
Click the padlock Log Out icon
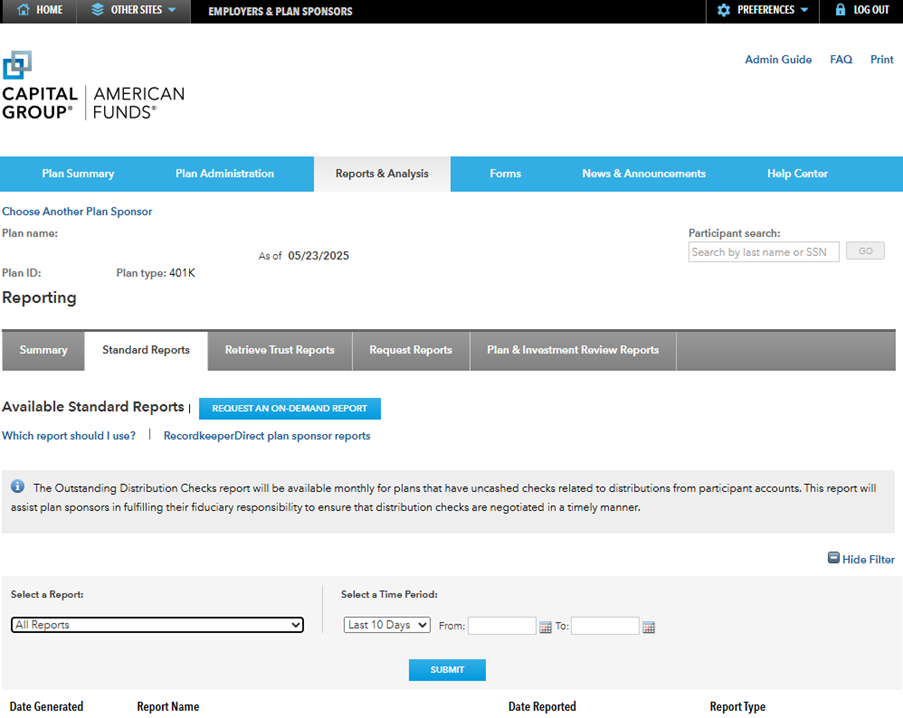point(840,11)
